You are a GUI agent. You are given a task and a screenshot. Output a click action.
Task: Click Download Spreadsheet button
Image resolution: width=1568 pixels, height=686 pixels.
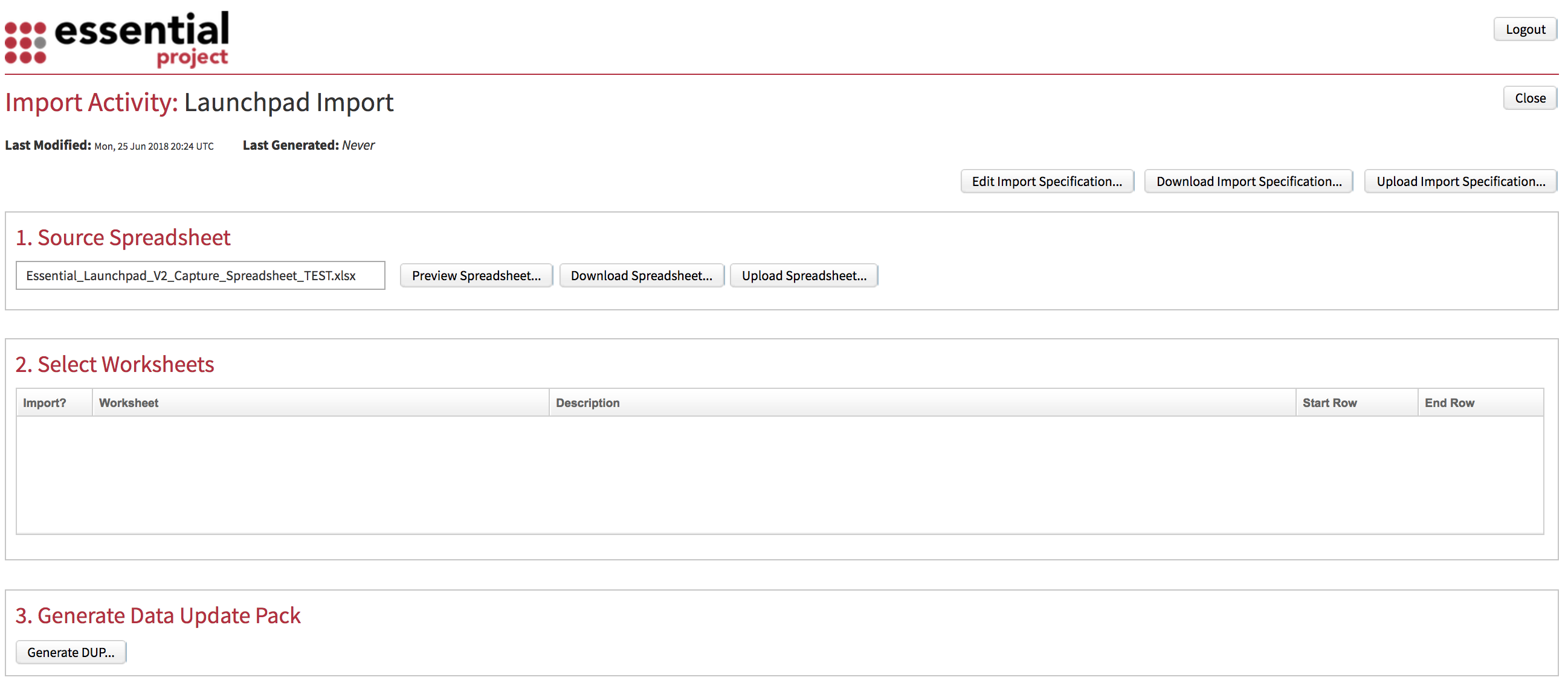coord(642,275)
